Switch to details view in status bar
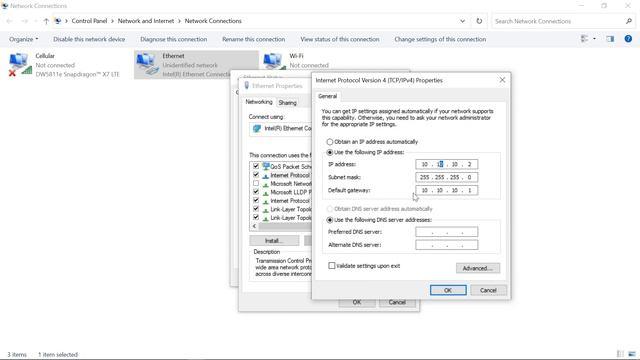Screen dimensions: 640x360 [x=620, y=354]
